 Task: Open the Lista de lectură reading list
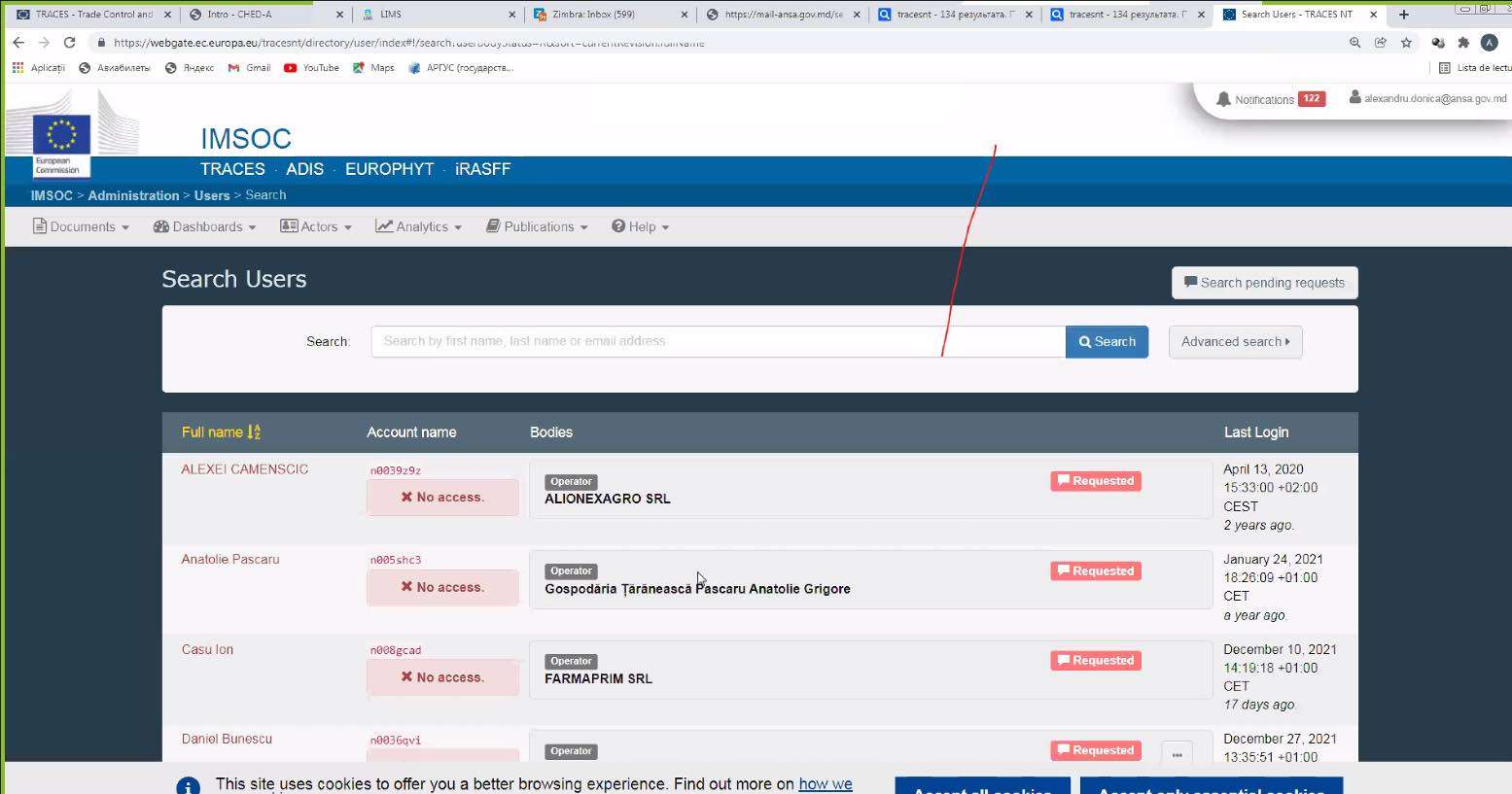coord(1474,68)
